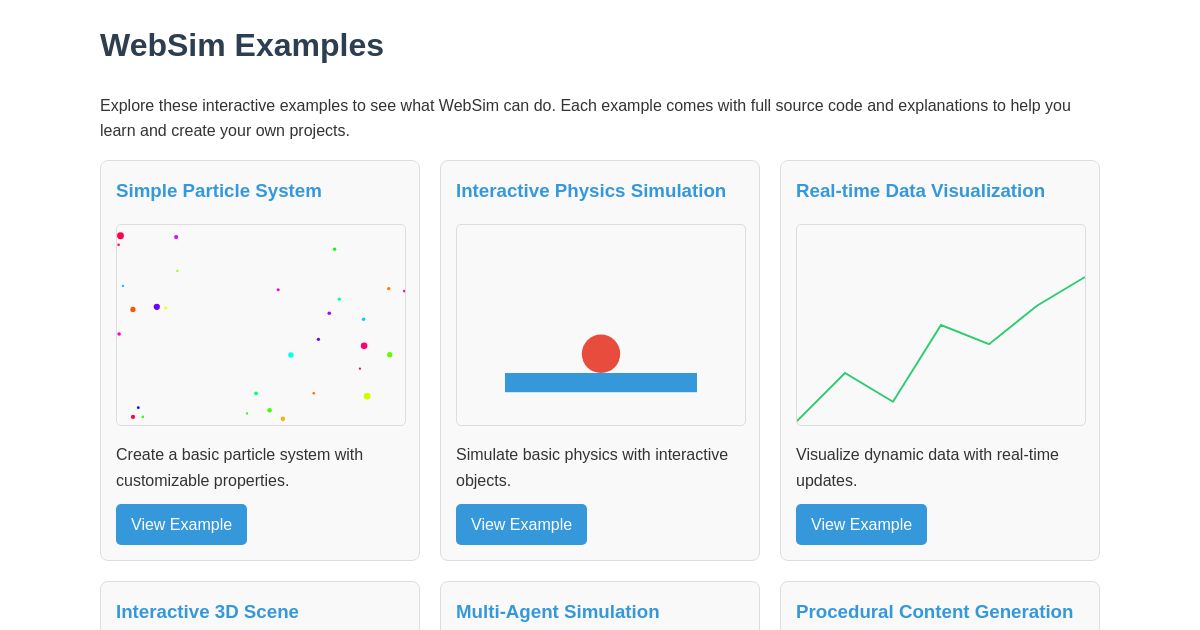Open the Procedural Content Generation example link
Viewport: 1200px width, 630px height.
click(934, 612)
